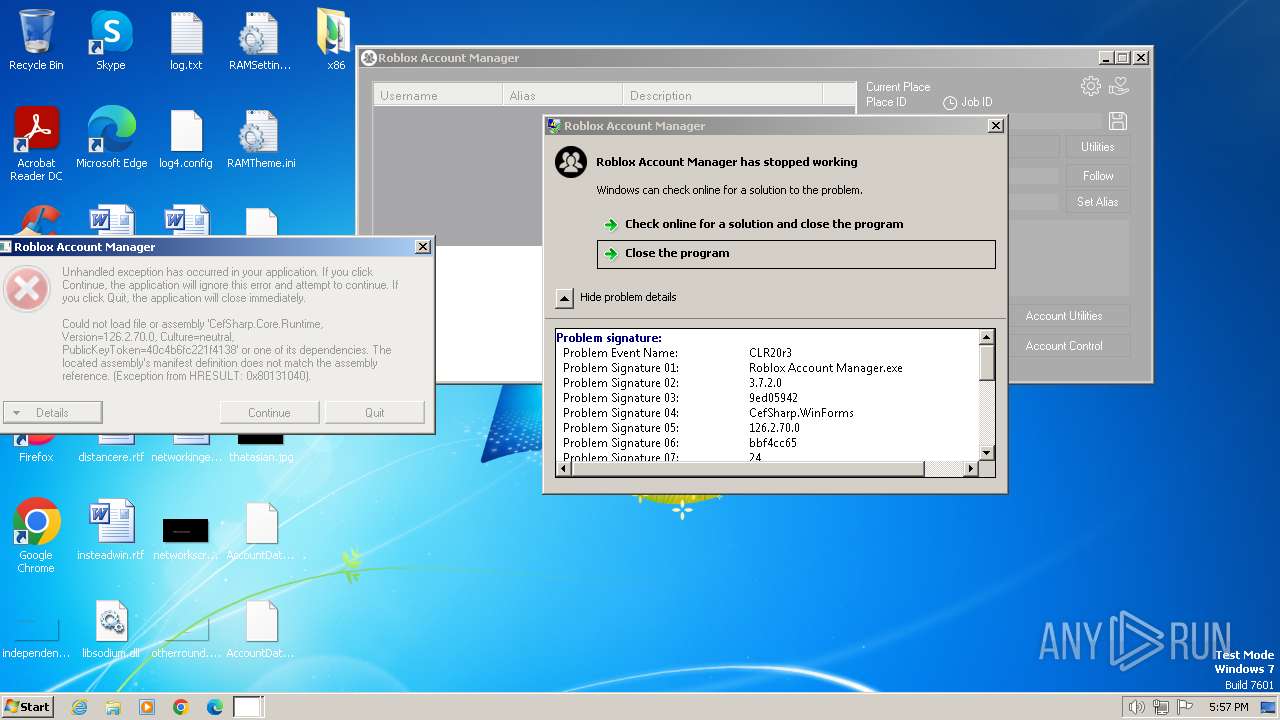Click the network tray icon
The image size is (1280, 720).
(1161, 707)
